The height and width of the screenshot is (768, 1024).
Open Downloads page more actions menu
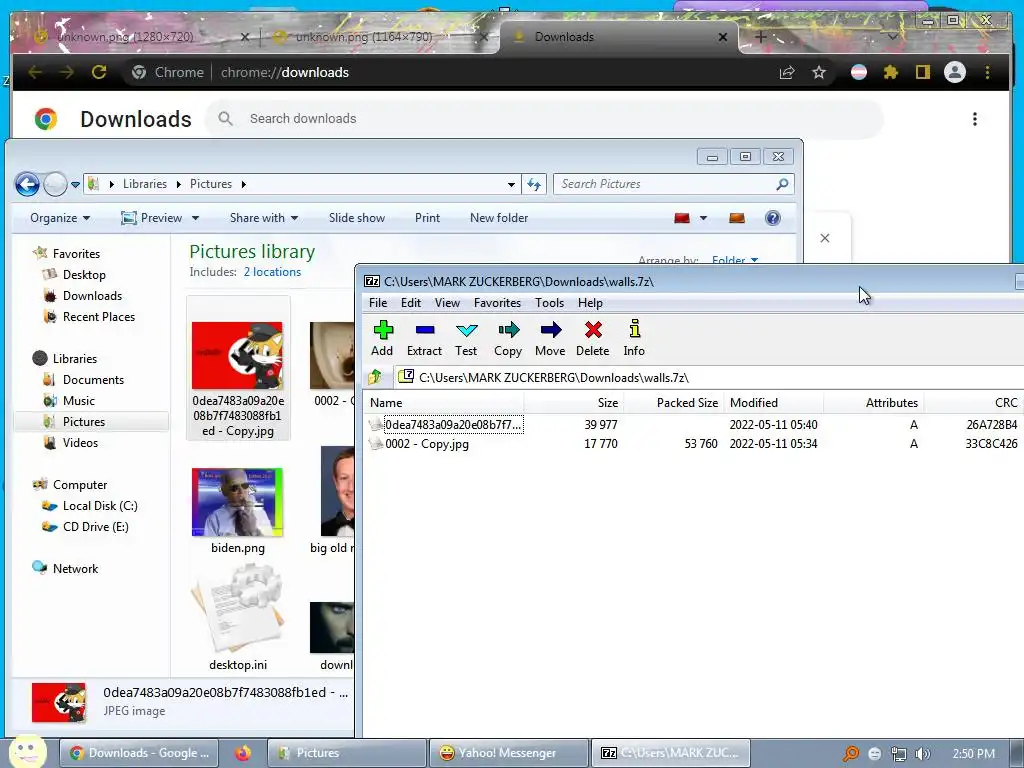974,119
